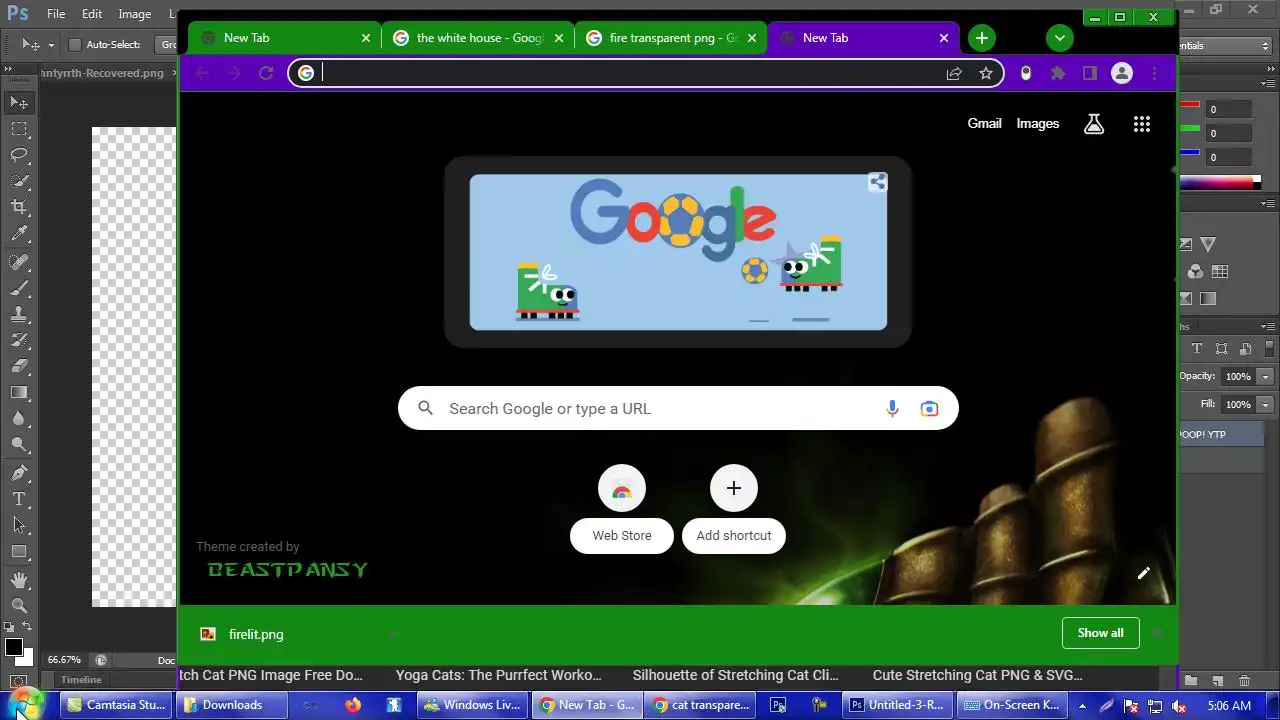1280x720 pixels.
Task: Select the Gradient tool
Action: 19,393
